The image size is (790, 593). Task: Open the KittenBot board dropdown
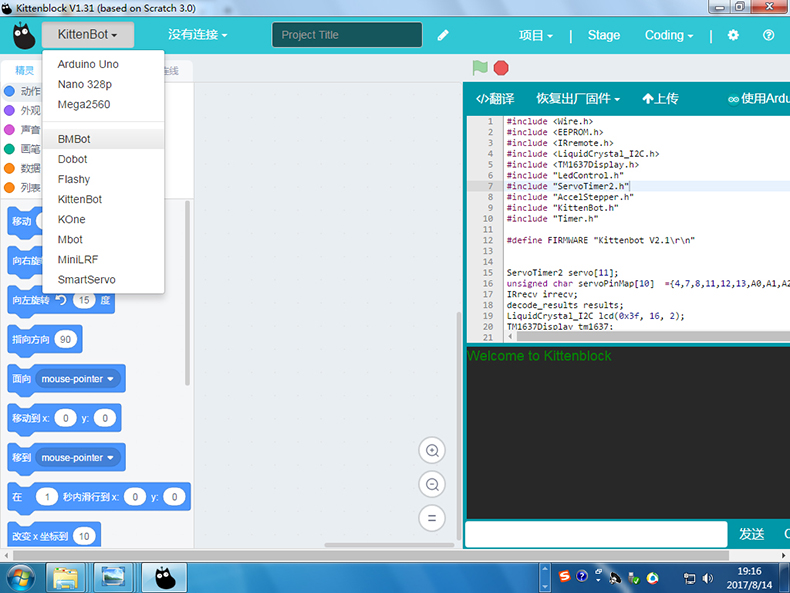[87, 35]
